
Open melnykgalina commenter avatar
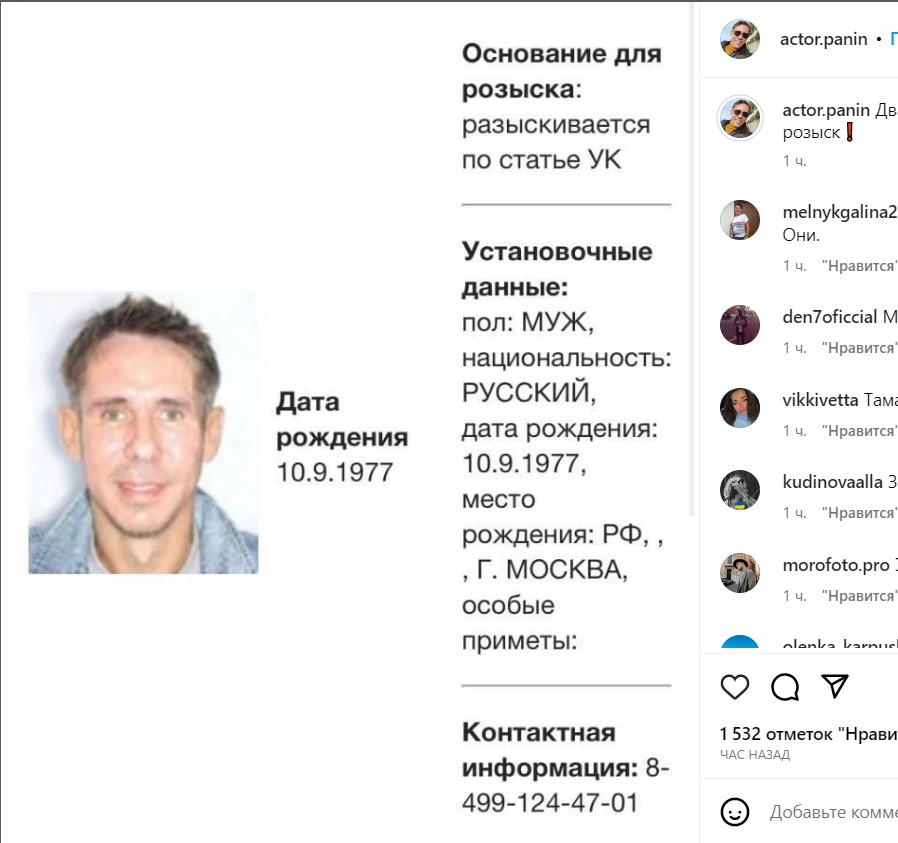740,220
